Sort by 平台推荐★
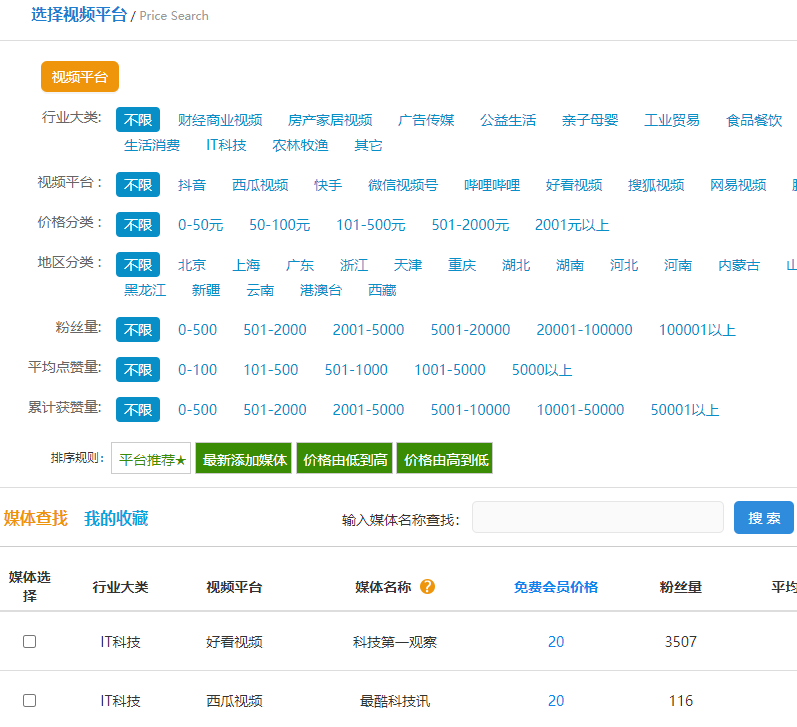Viewport: 797px width, 727px height. (151, 458)
